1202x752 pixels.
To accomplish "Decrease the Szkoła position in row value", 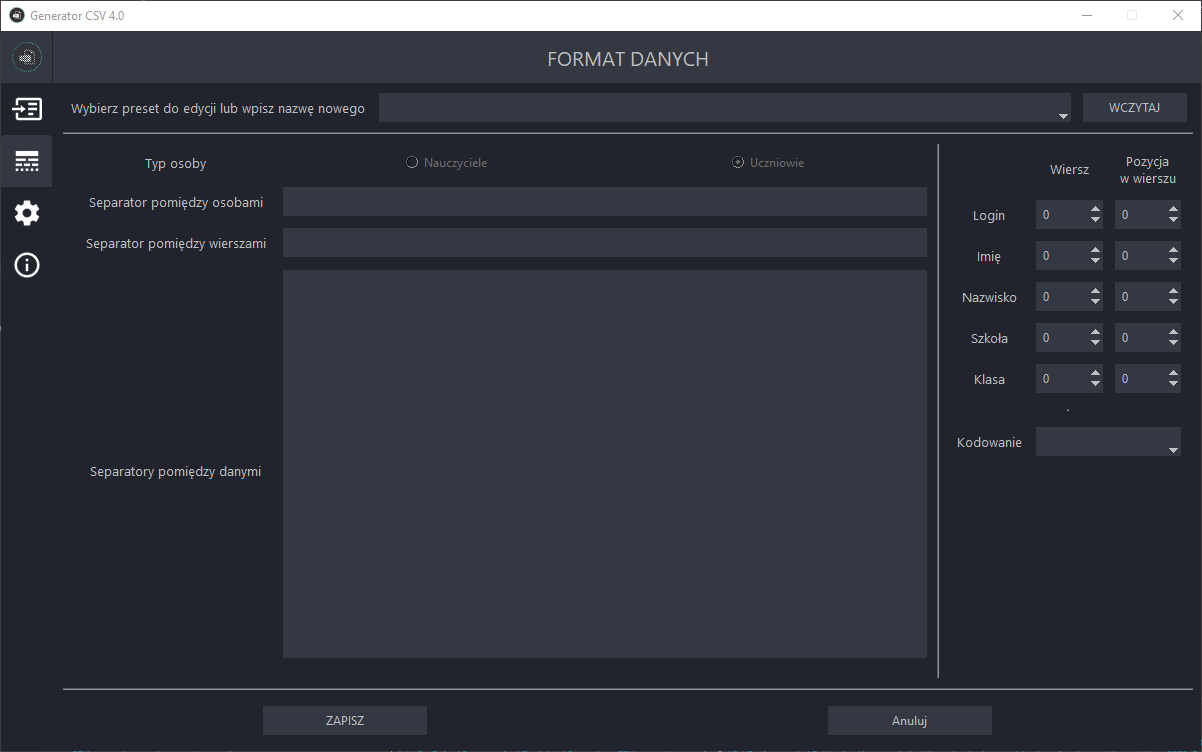I will click(1173, 344).
